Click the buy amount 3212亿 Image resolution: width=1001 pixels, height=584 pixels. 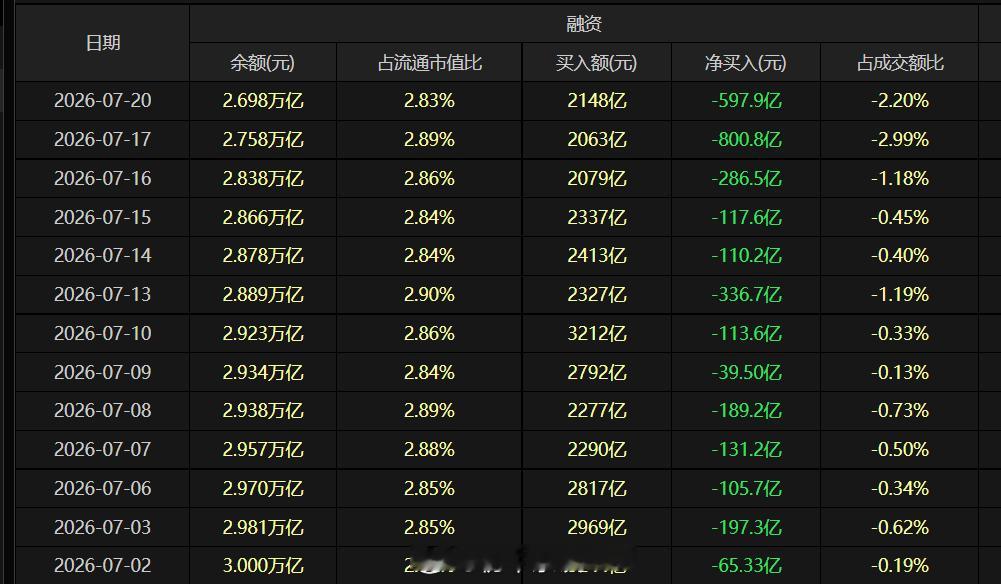coord(596,333)
